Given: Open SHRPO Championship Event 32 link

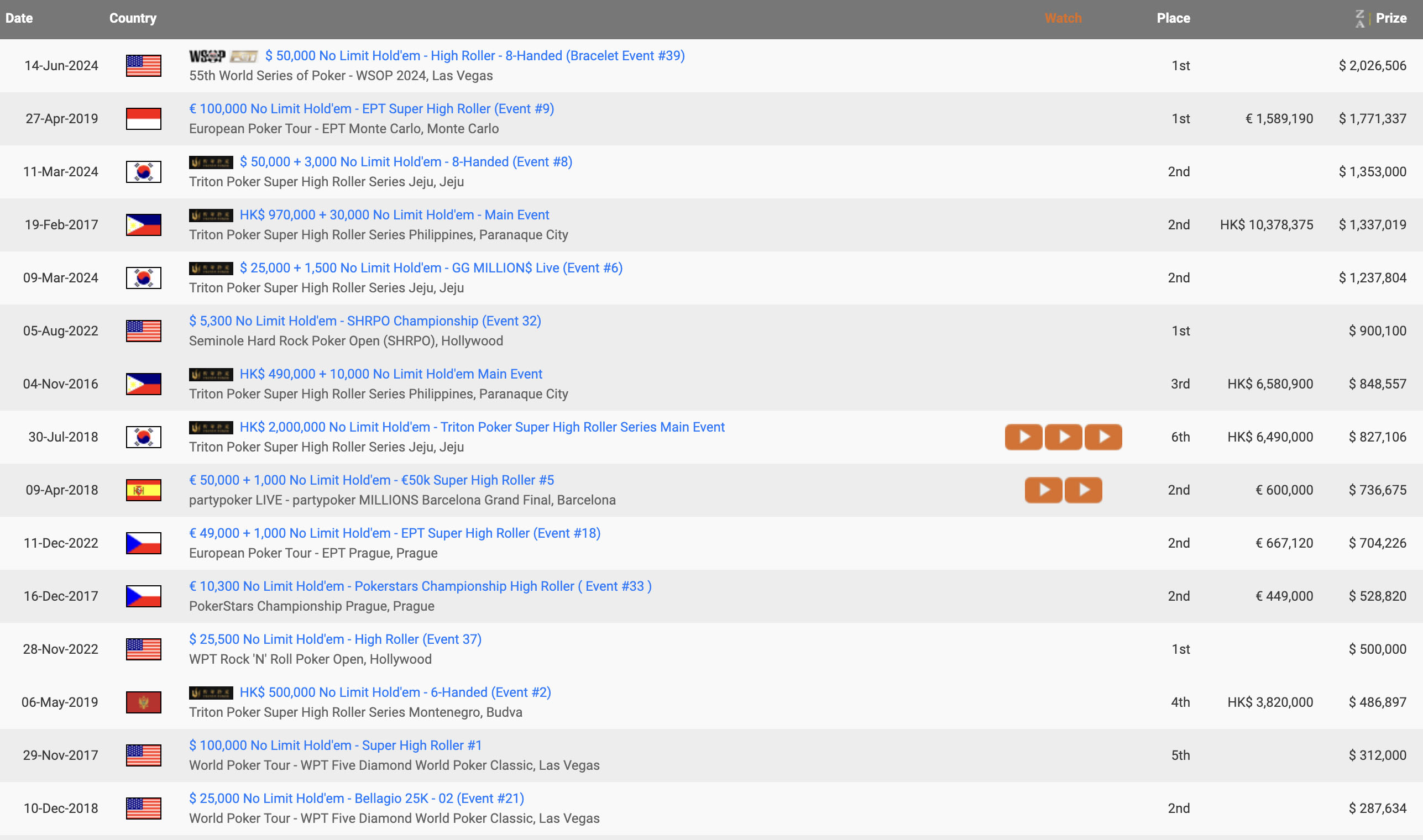Looking at the screenshot, I should [365, 321].
